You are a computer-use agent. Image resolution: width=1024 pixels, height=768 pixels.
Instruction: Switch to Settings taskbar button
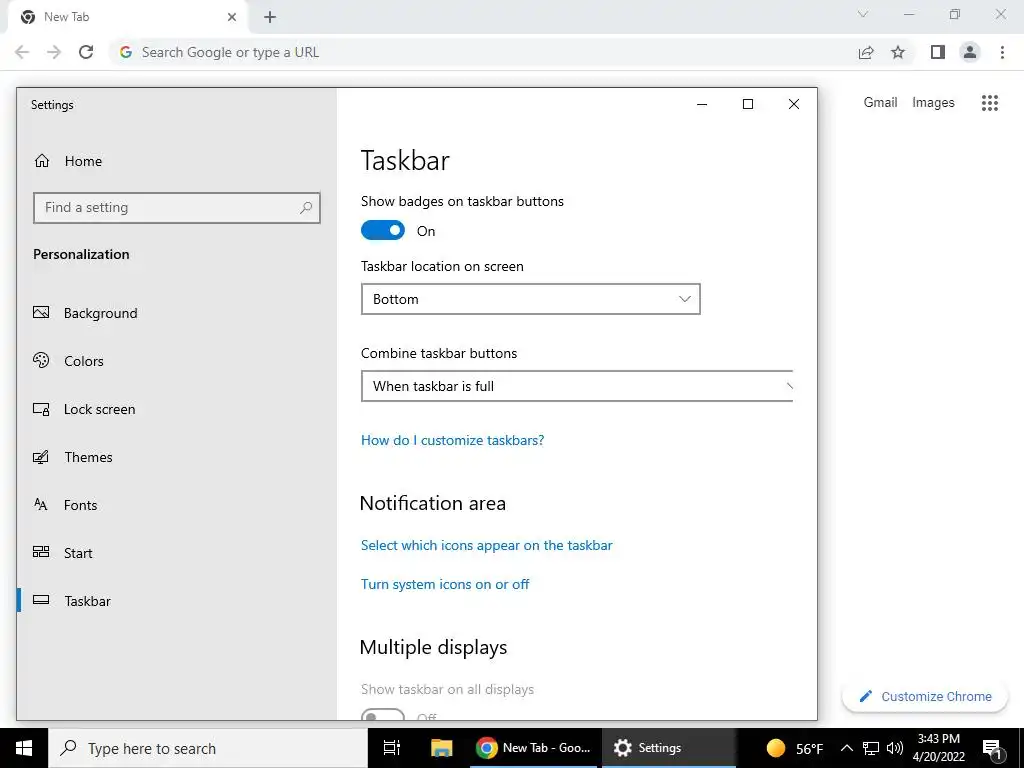coord(669,748)
